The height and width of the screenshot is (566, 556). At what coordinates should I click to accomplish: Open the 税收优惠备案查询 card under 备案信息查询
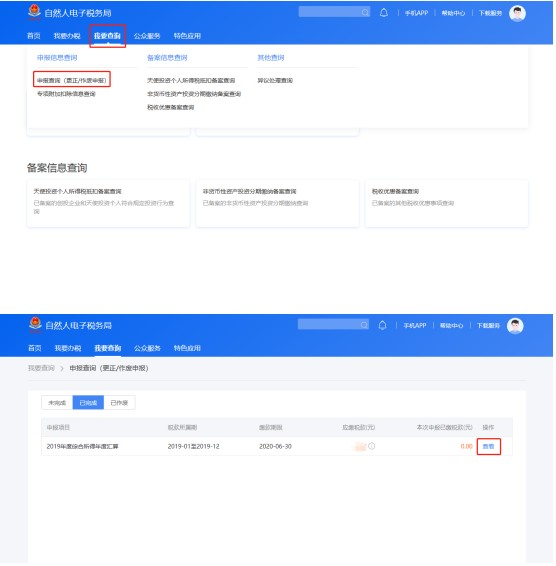tap(448, 205)
